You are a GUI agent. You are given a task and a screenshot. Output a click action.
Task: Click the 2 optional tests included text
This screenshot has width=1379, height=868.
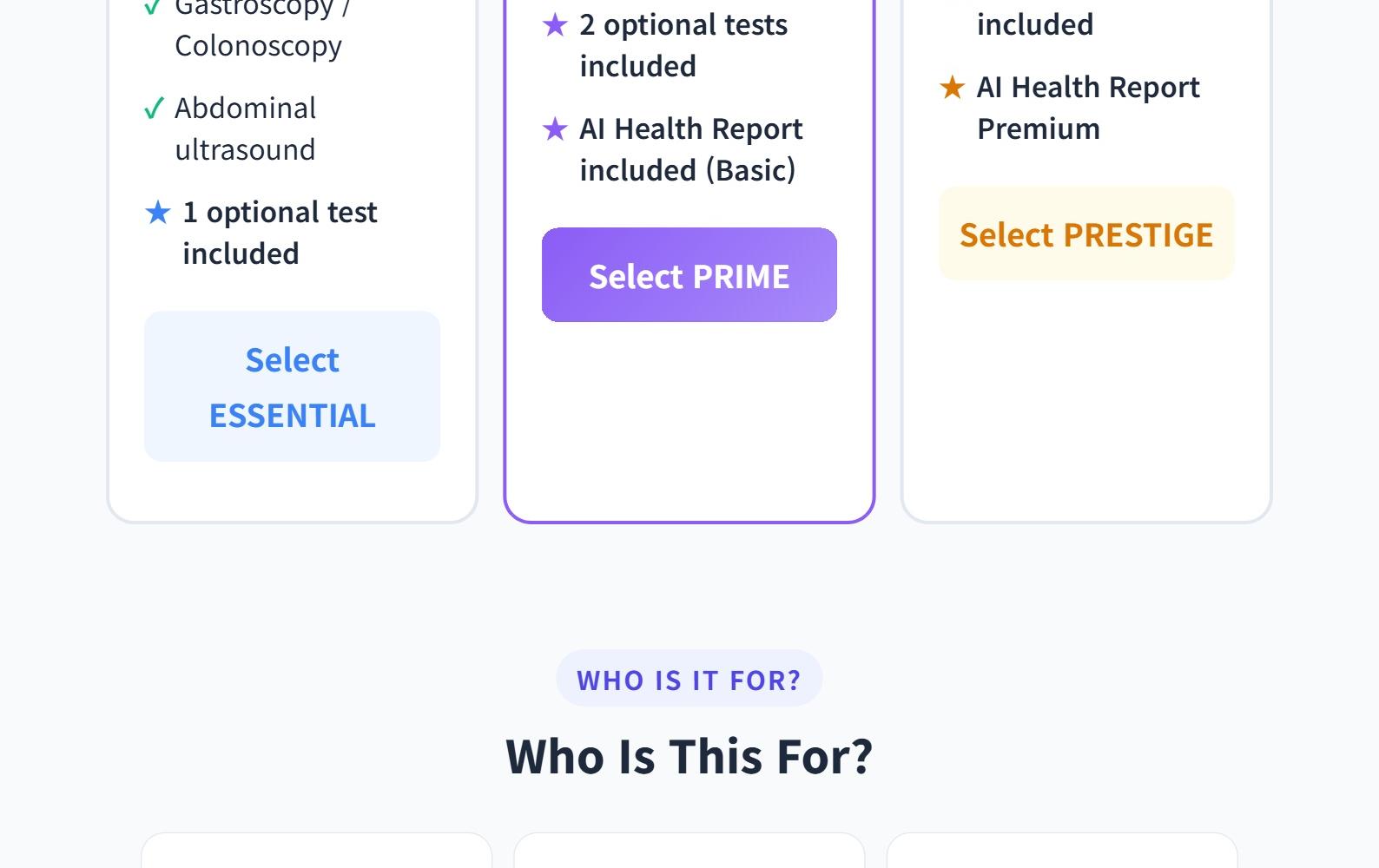point(683,45)
